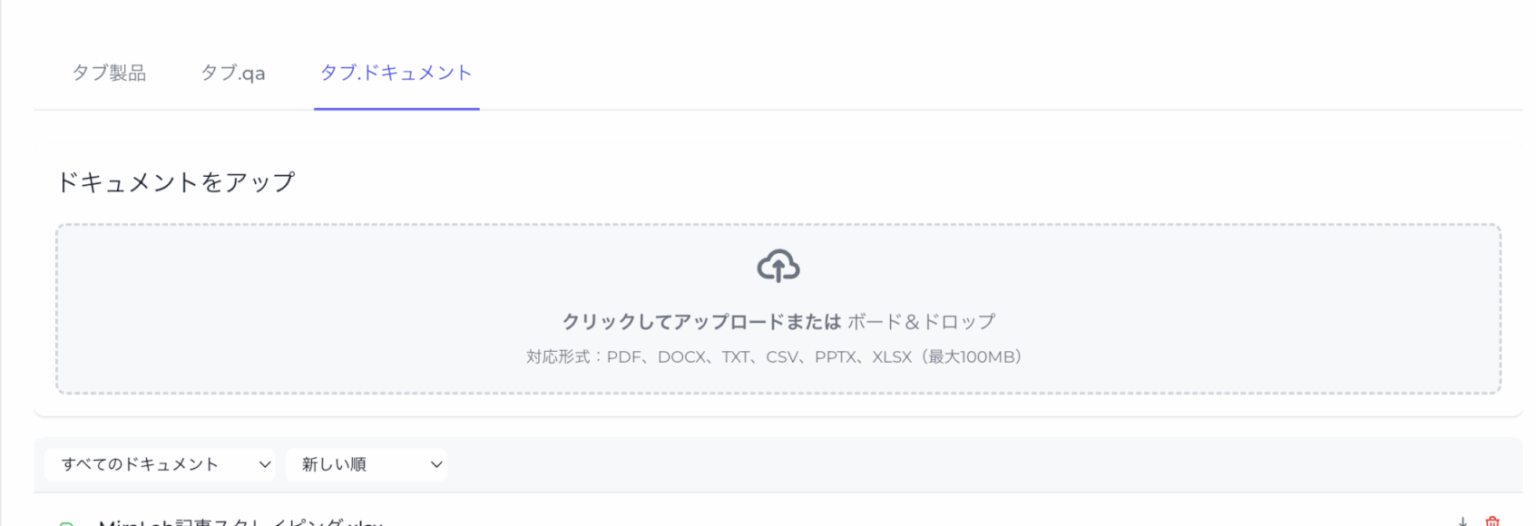Delete the MiraLab document with the trash icon

(x=1493, y=521)
